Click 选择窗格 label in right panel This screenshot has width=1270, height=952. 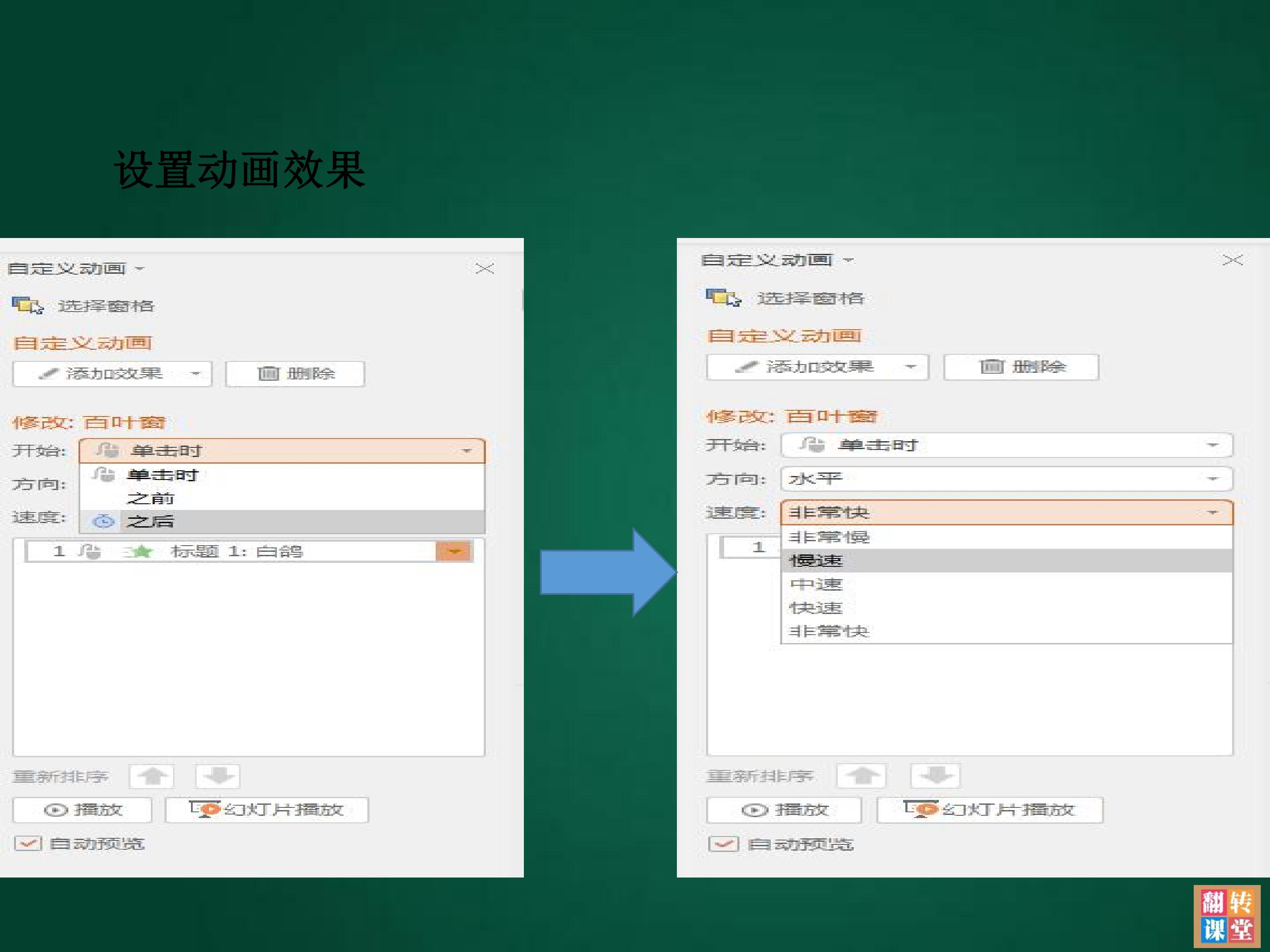pos(810,298)
